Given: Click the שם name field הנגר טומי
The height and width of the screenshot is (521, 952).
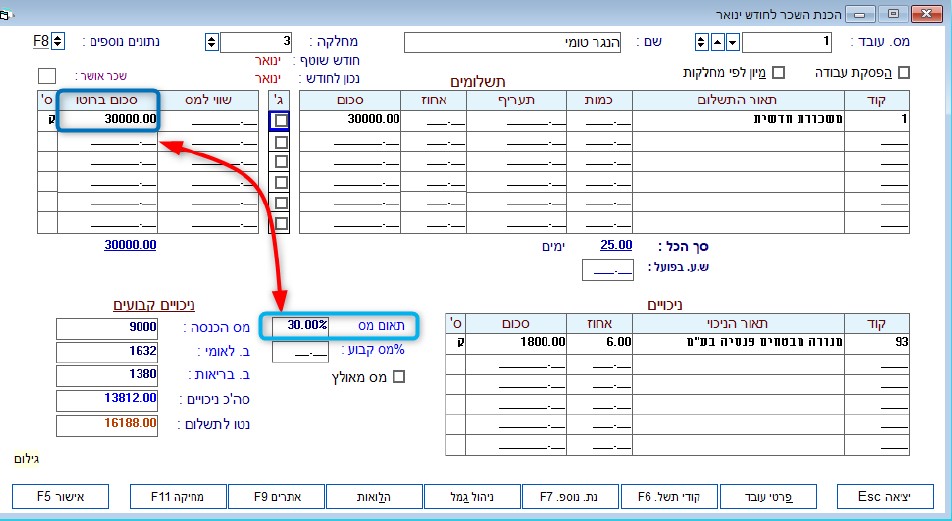Looking at the screenshot, I should click(x=512, y=43).
